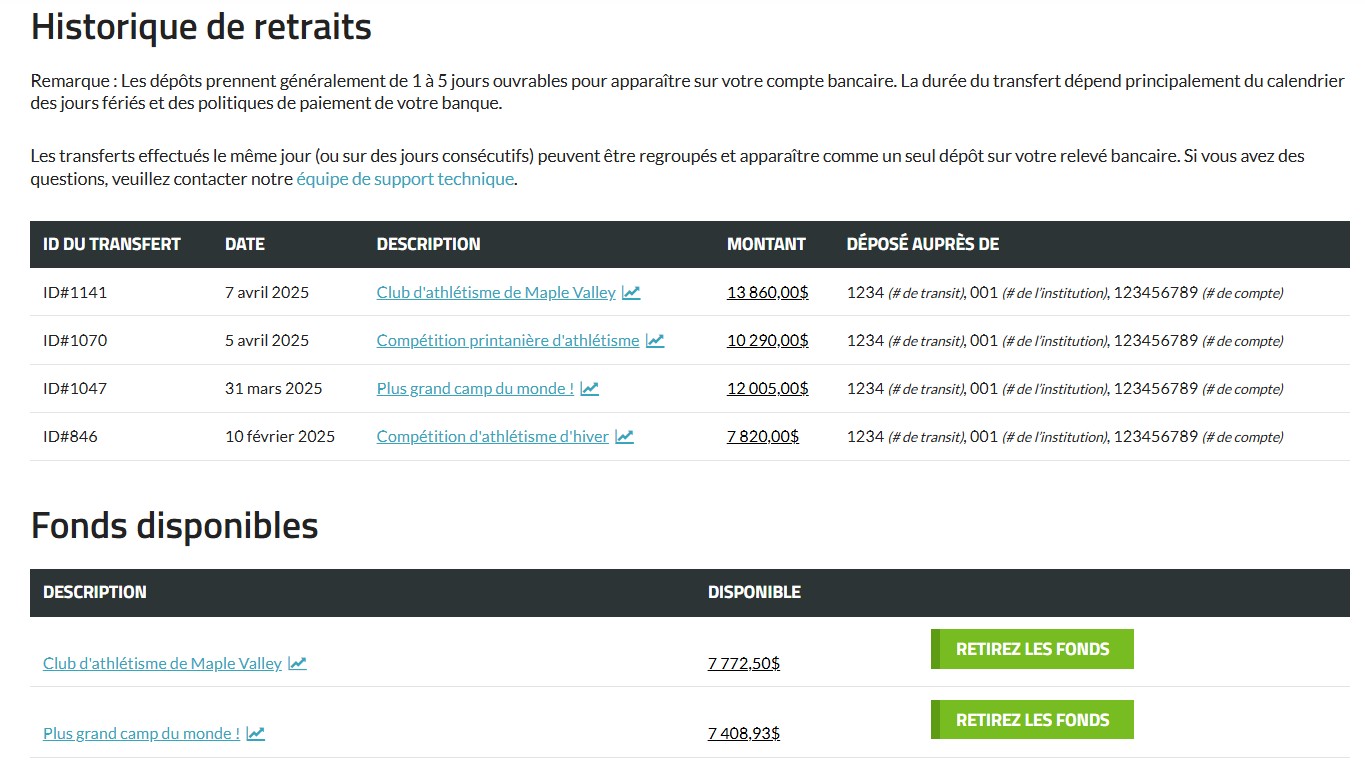Open Club d'athlétisme link under Fonds disponibles
The image size is (1365, 762).
point(162,663)
